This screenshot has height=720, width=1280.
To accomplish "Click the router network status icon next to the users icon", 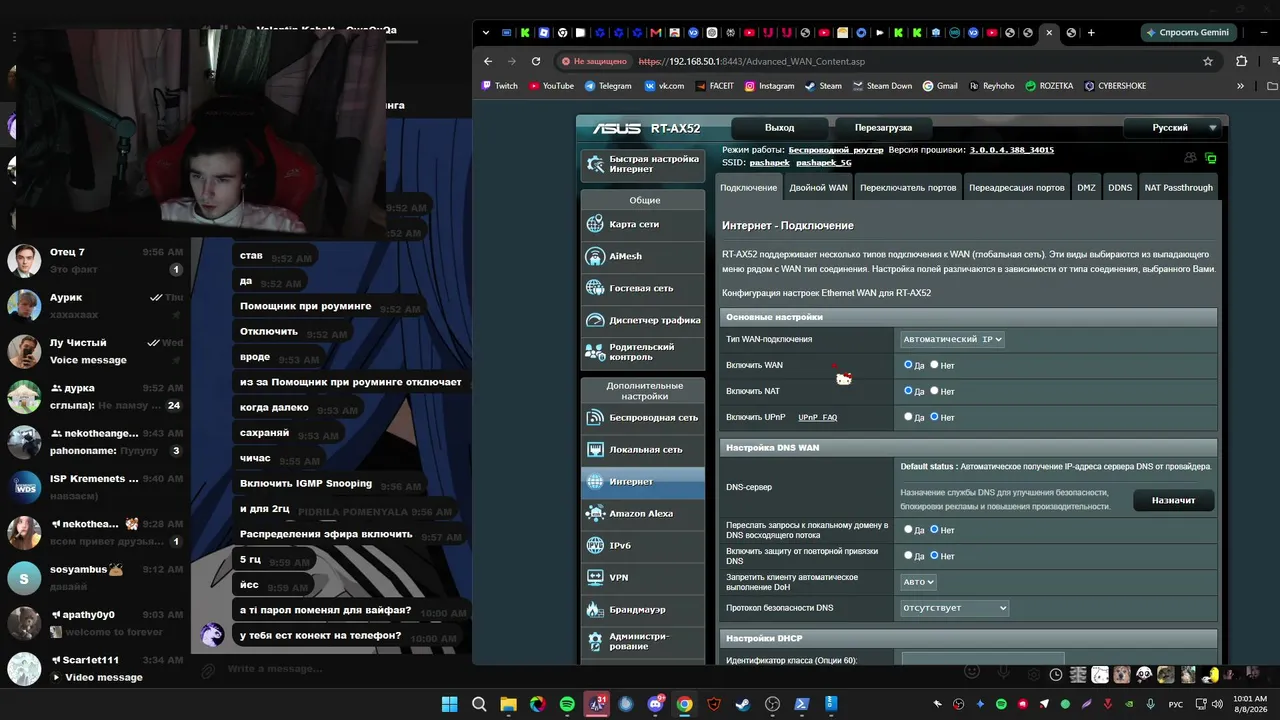I will (x=1210, y=158).
